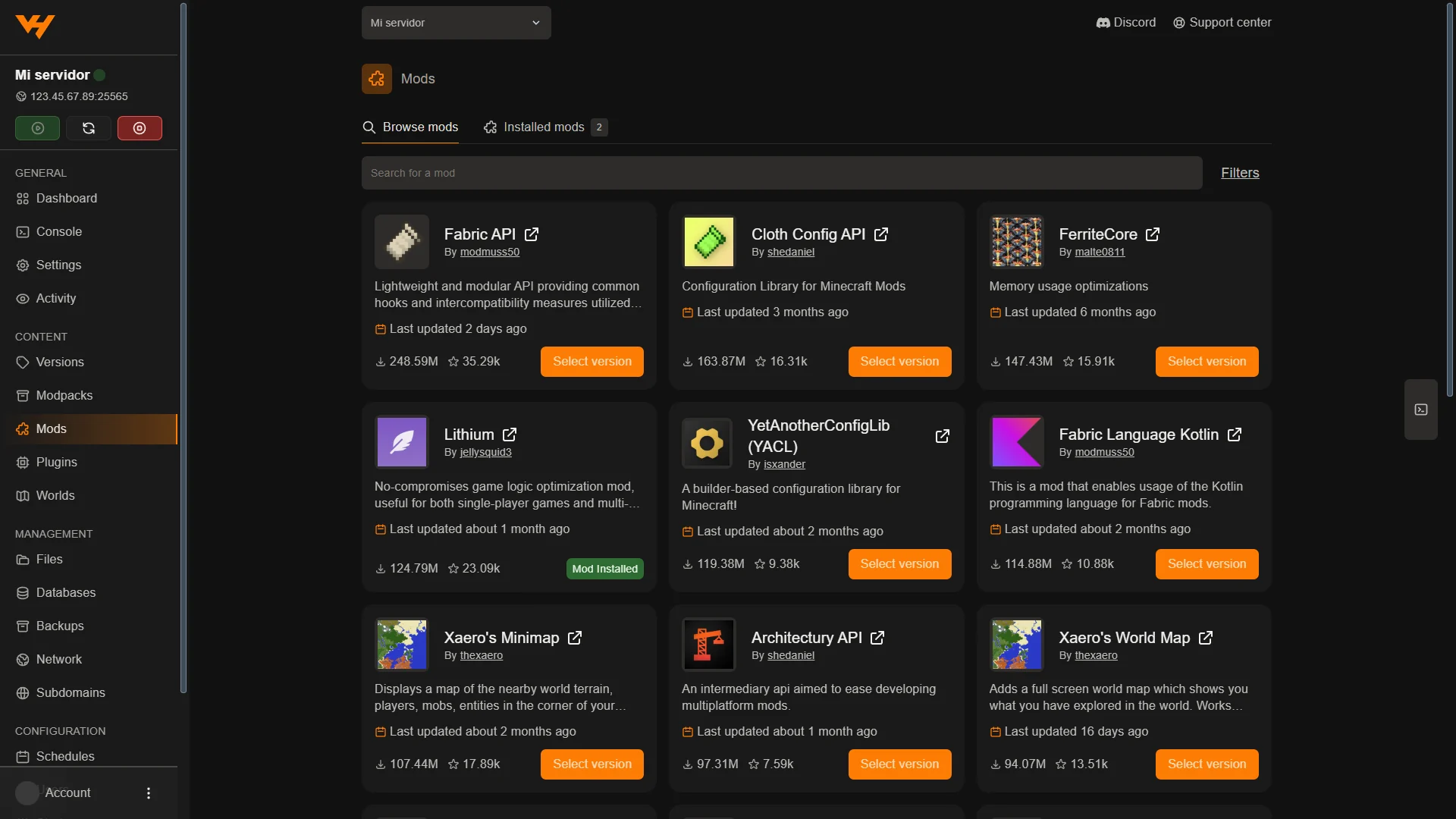Open Subdomains in the sidebar

tap(89, 693)
